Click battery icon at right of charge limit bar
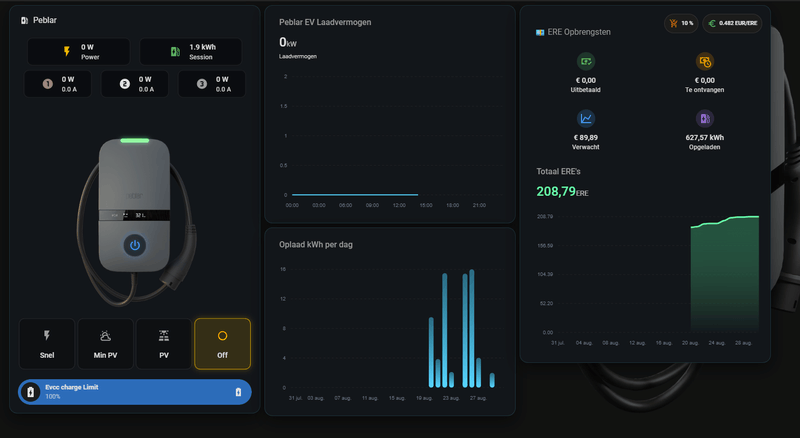Viewport: 800px width, 438px height. pos(238,392)
